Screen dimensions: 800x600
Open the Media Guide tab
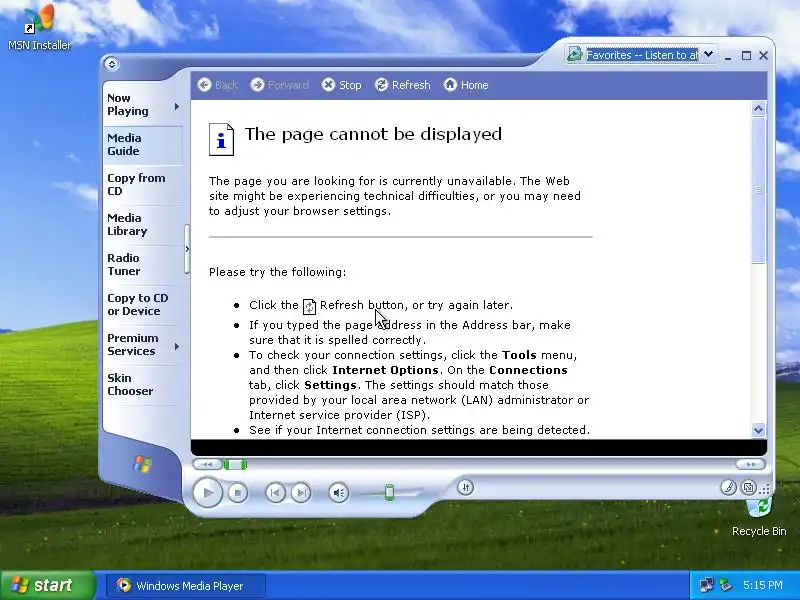[x=143, y=144]
